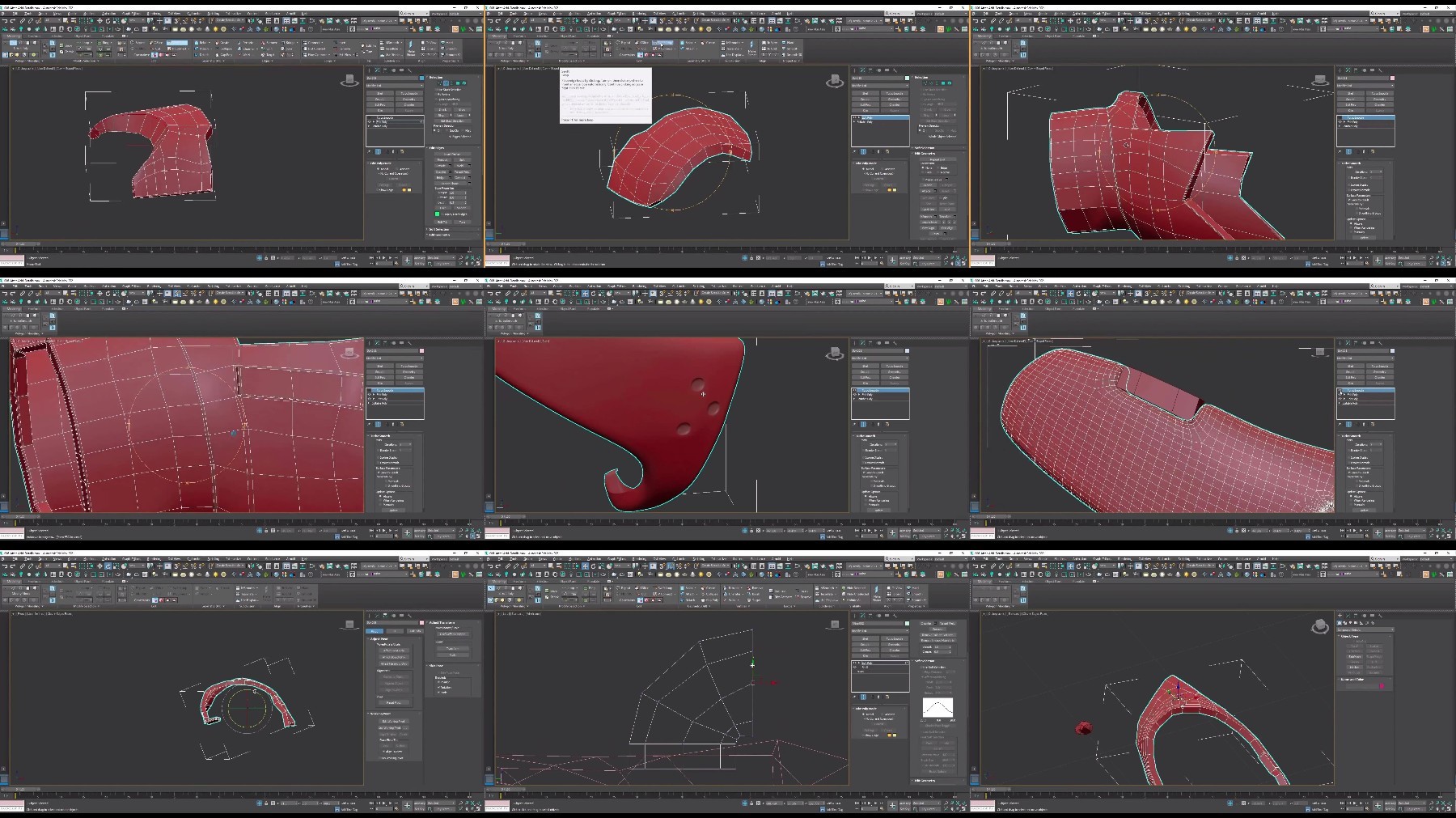Image resolution: width=1456 pixels, height=818 pixels.
Task: Open Modify panel tab in hook-shaped mesh screenshot
Action: [x=377, y=70]
